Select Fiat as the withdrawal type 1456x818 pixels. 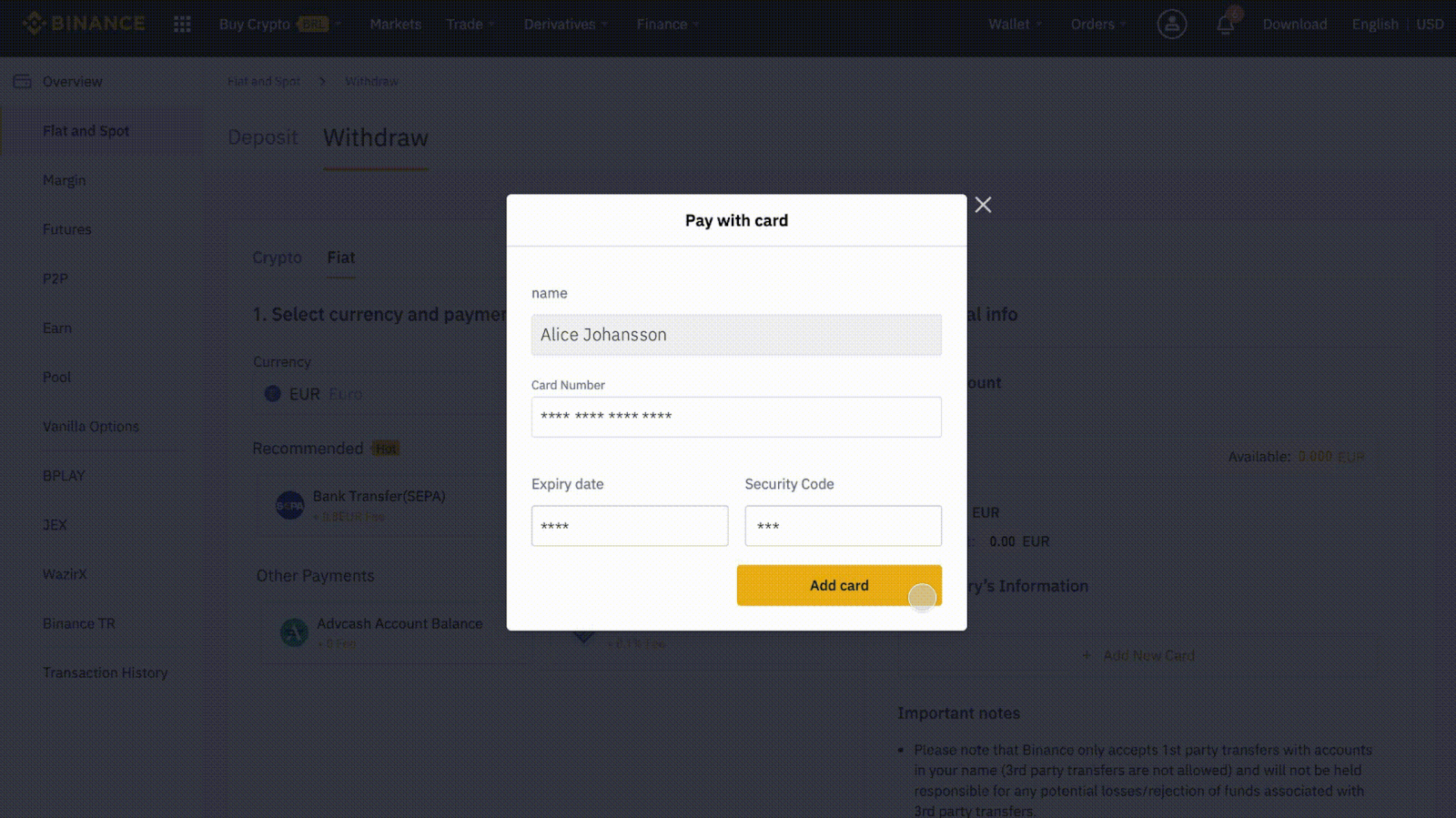coord(340,258)
